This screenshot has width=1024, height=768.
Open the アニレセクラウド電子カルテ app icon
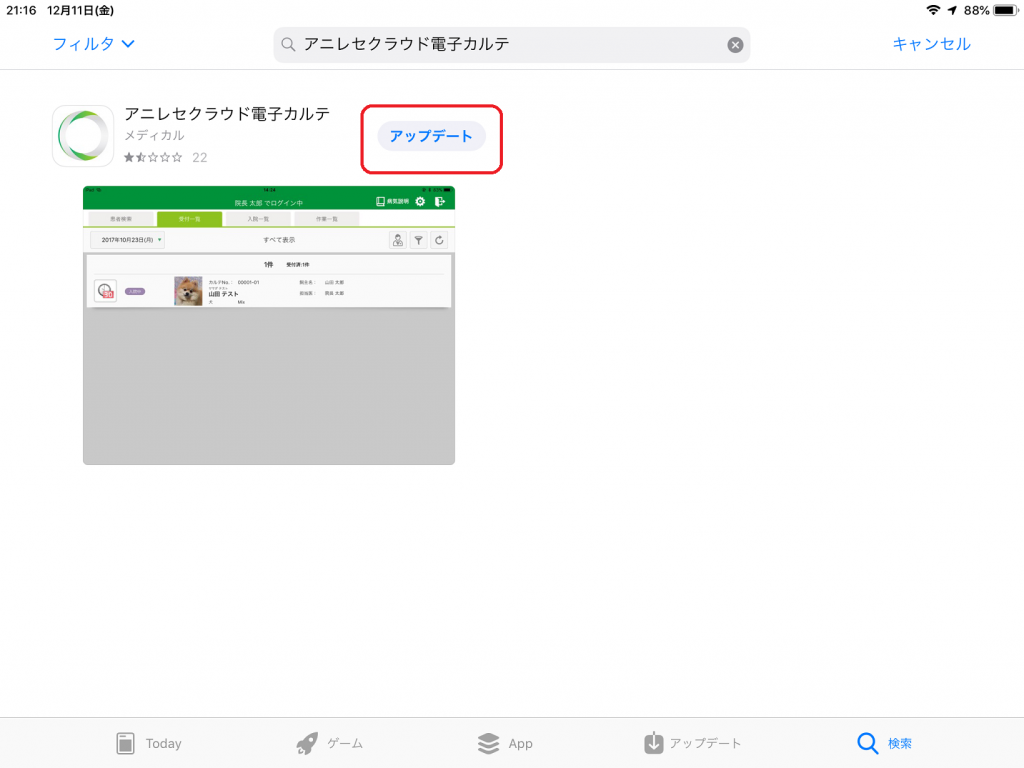click(83, 136)
